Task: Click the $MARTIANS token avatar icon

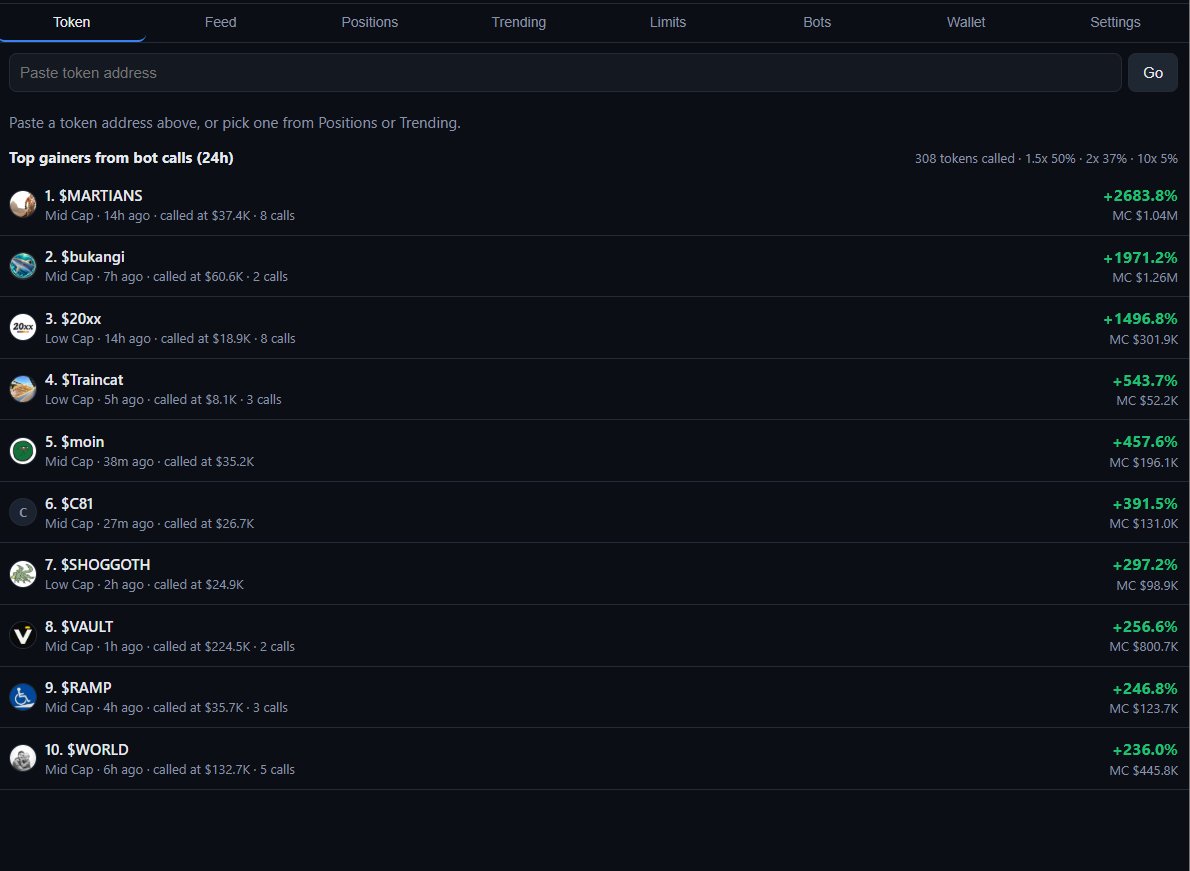Action: coord(23,205)
